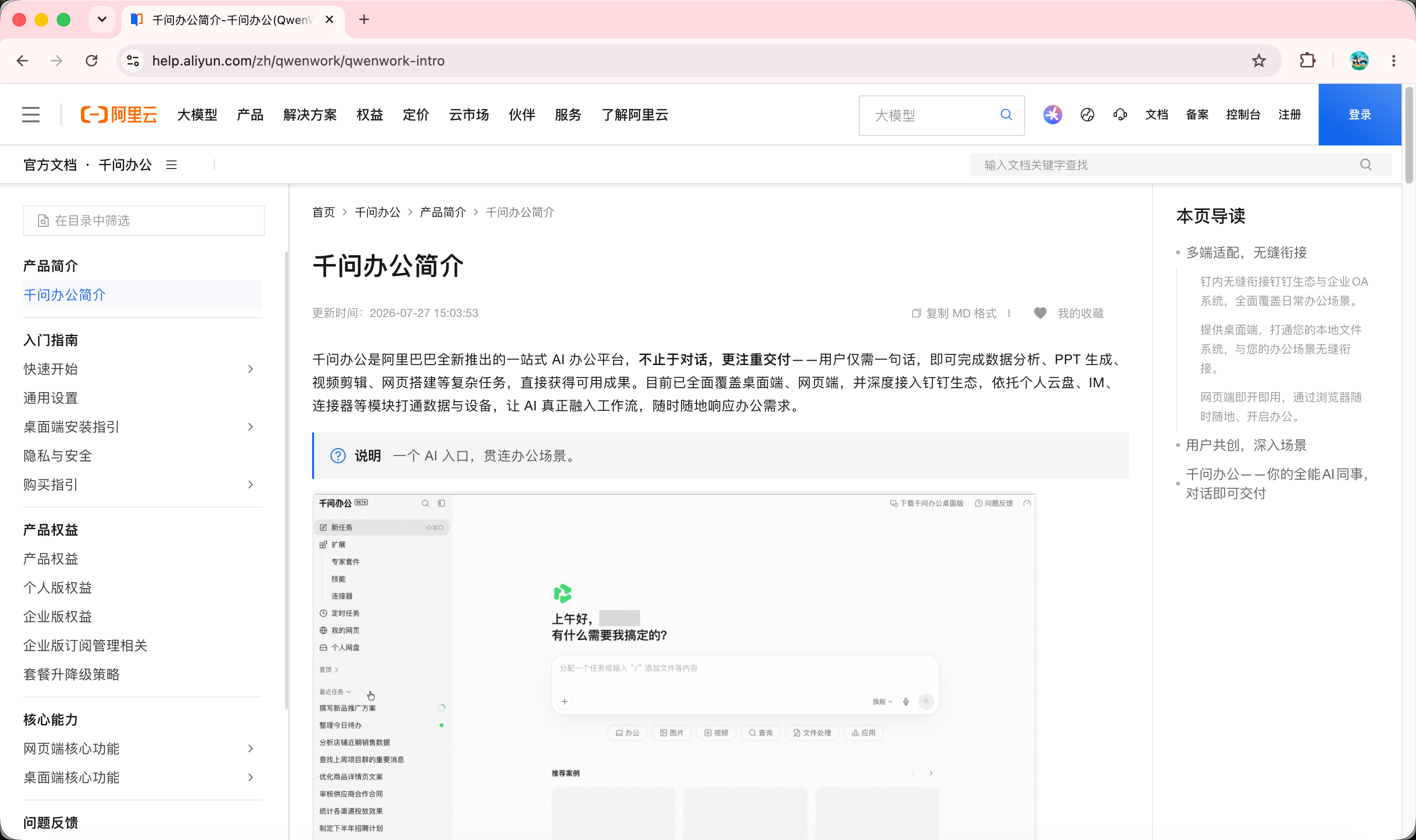The width and height of the screenshot is (1416, 840).
Task: Click 千问办公 in the breadcrumb
Action: click(378, 212)
